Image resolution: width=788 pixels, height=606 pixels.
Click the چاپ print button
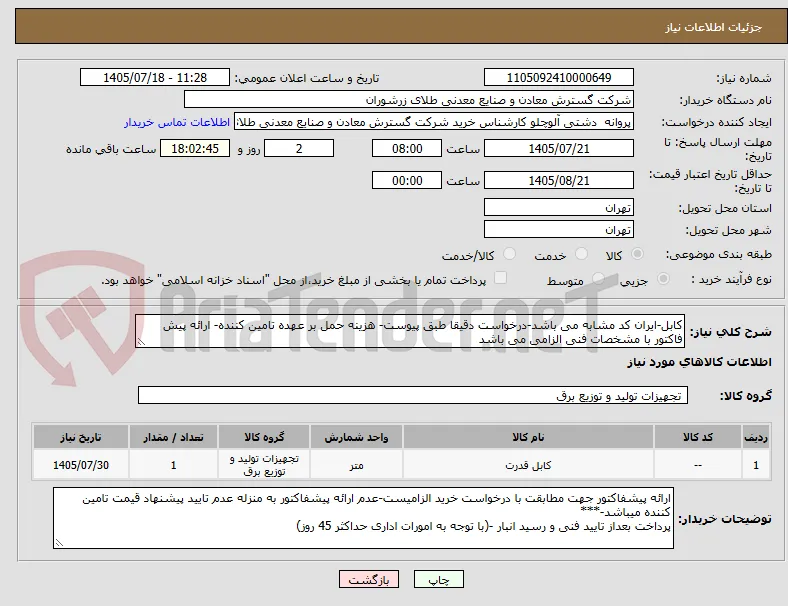click(439, 579)
